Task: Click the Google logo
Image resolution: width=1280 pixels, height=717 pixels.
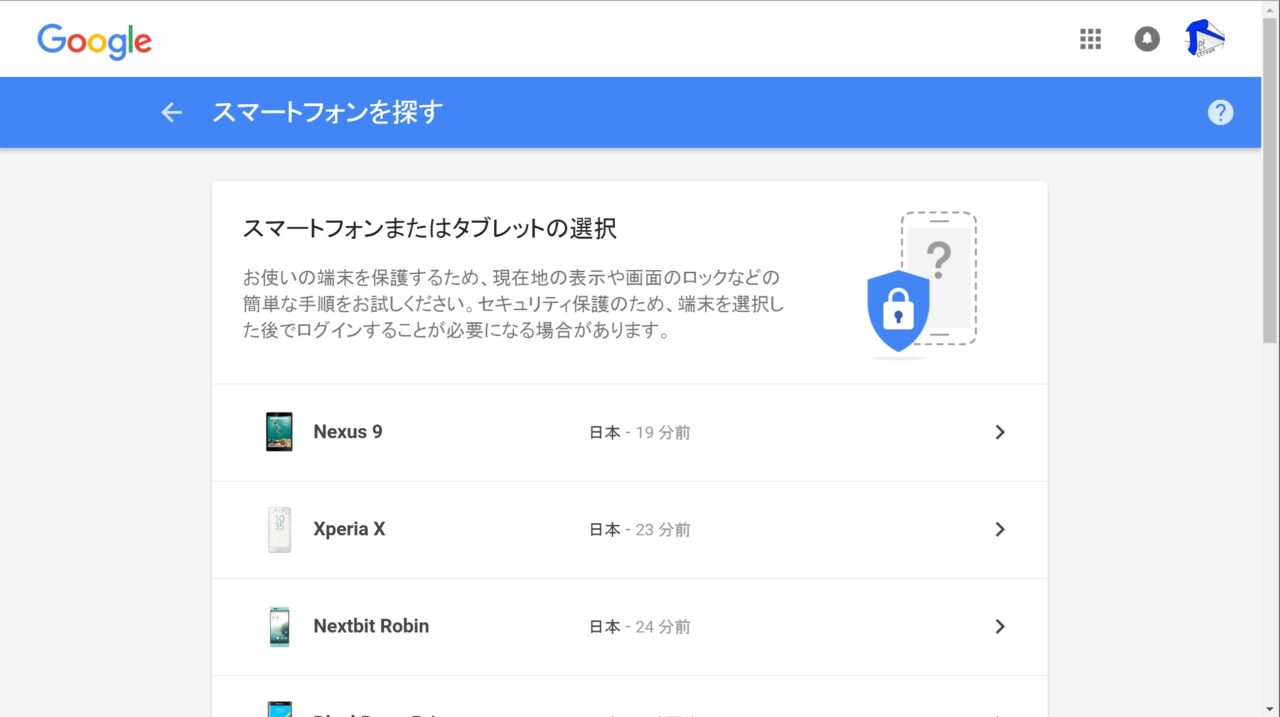Action: pos(94,41)
